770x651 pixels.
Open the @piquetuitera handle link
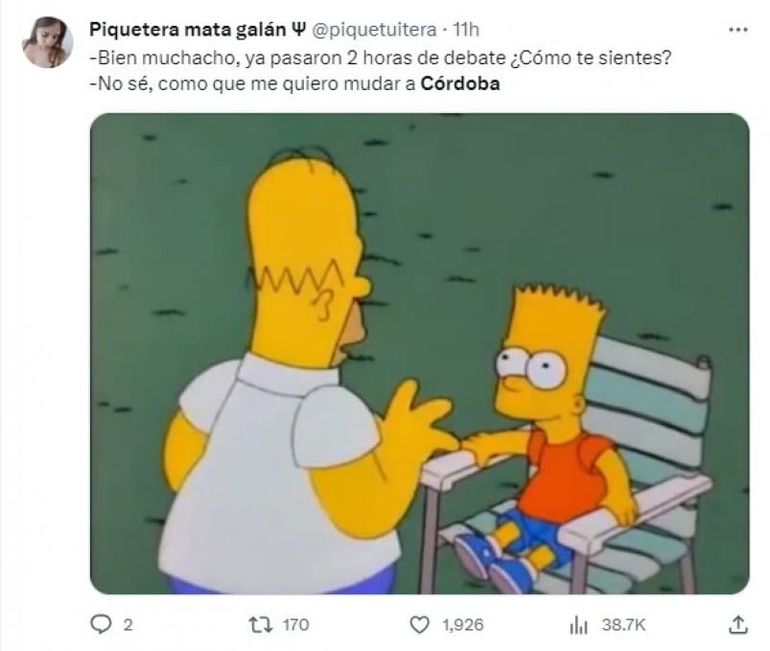(374, 30)
